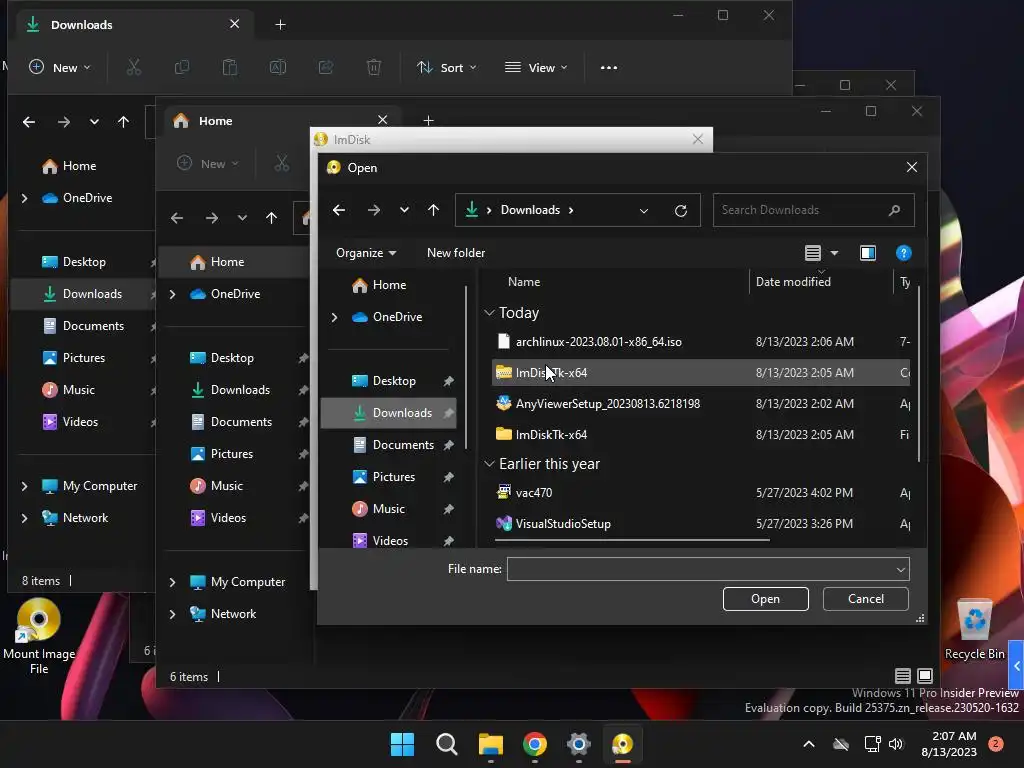Image resolution: width=1024 pixels, height=768 pixels.
Task: Add a new tab in the Home window
Action: (x=428, y=121)
